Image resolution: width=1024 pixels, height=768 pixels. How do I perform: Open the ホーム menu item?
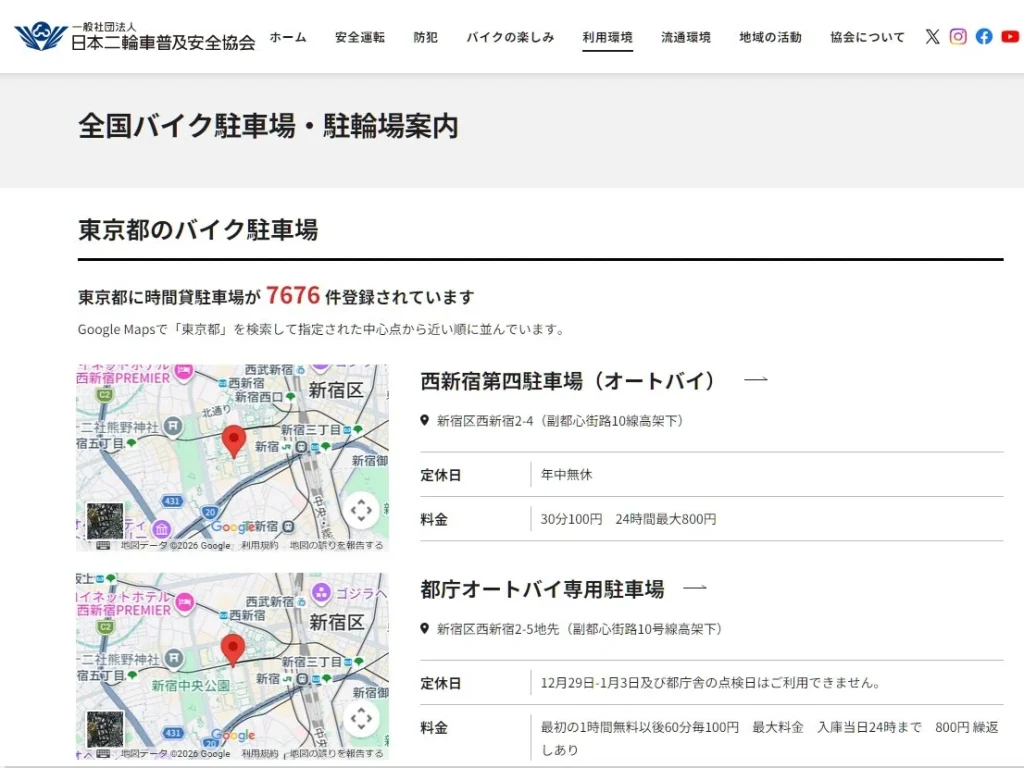tap(288, 37)
